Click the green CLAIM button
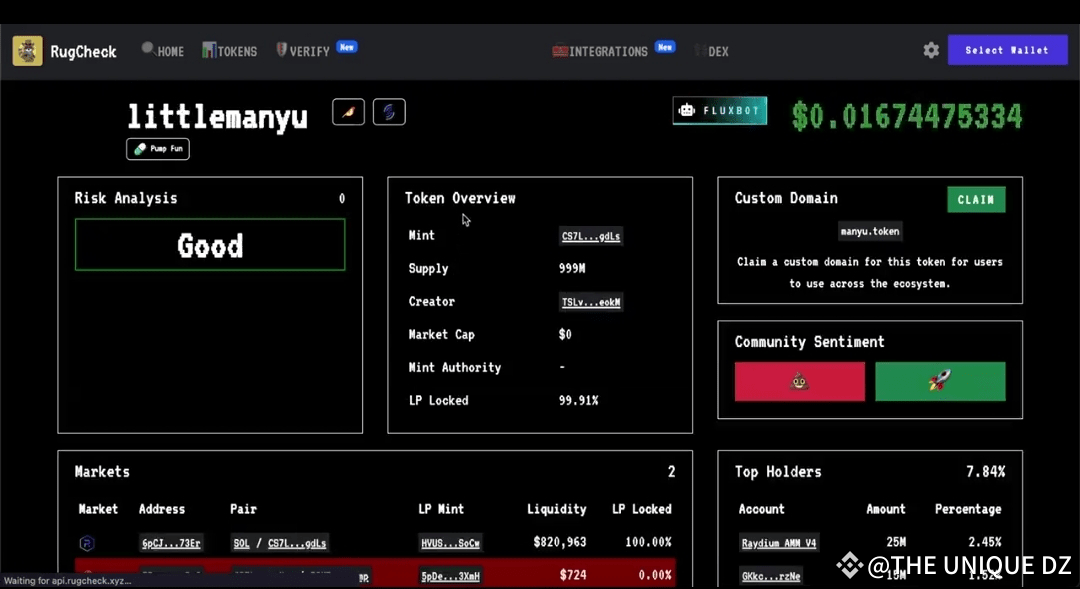Image resolution: width=1080 pixels, height=589 pixels. [x=975, y=199]
